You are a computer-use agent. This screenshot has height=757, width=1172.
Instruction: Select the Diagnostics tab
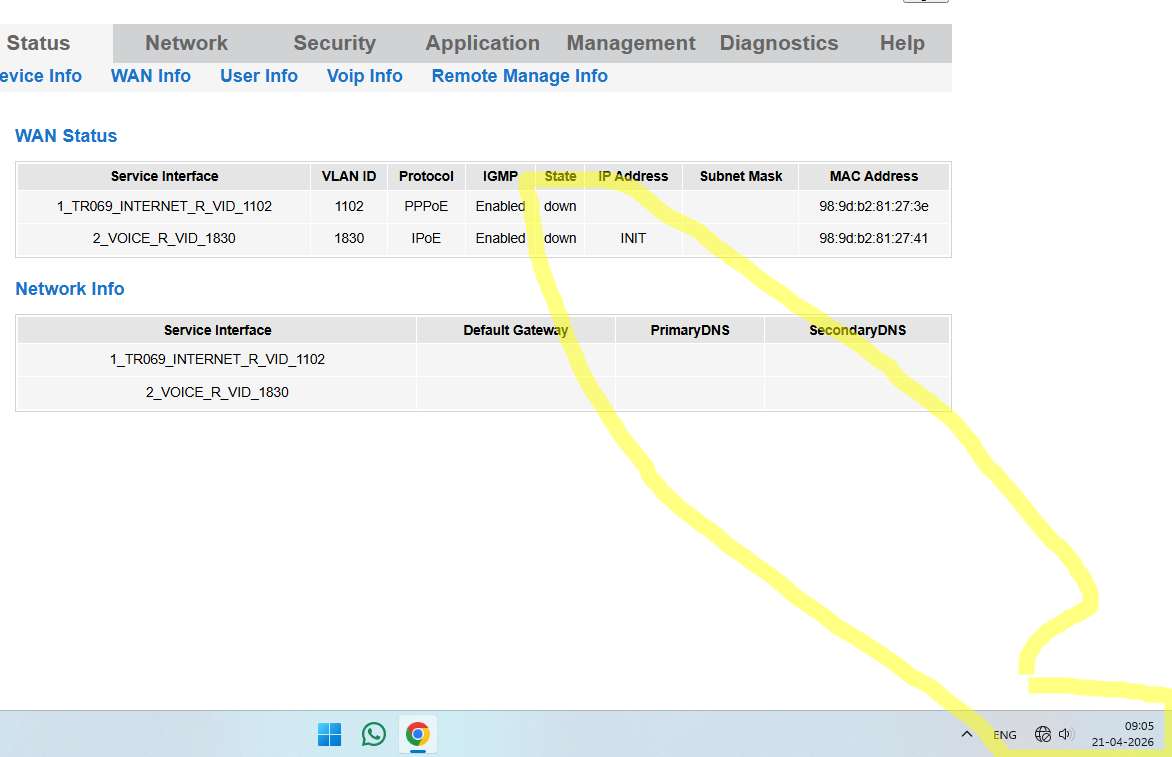tap(779, 43)
